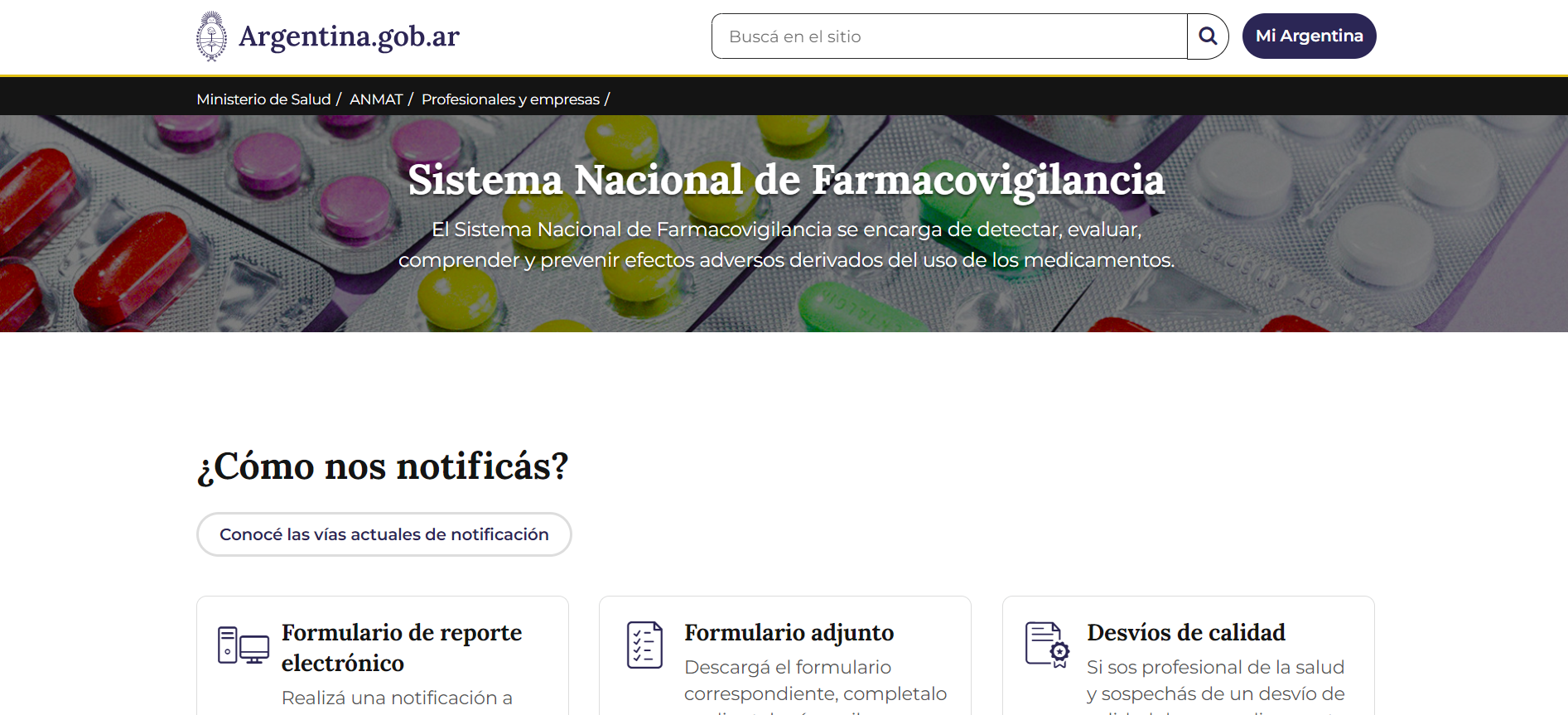
Task: Click the Argentine coat of arms logo
Action: [x=211, y=36]
